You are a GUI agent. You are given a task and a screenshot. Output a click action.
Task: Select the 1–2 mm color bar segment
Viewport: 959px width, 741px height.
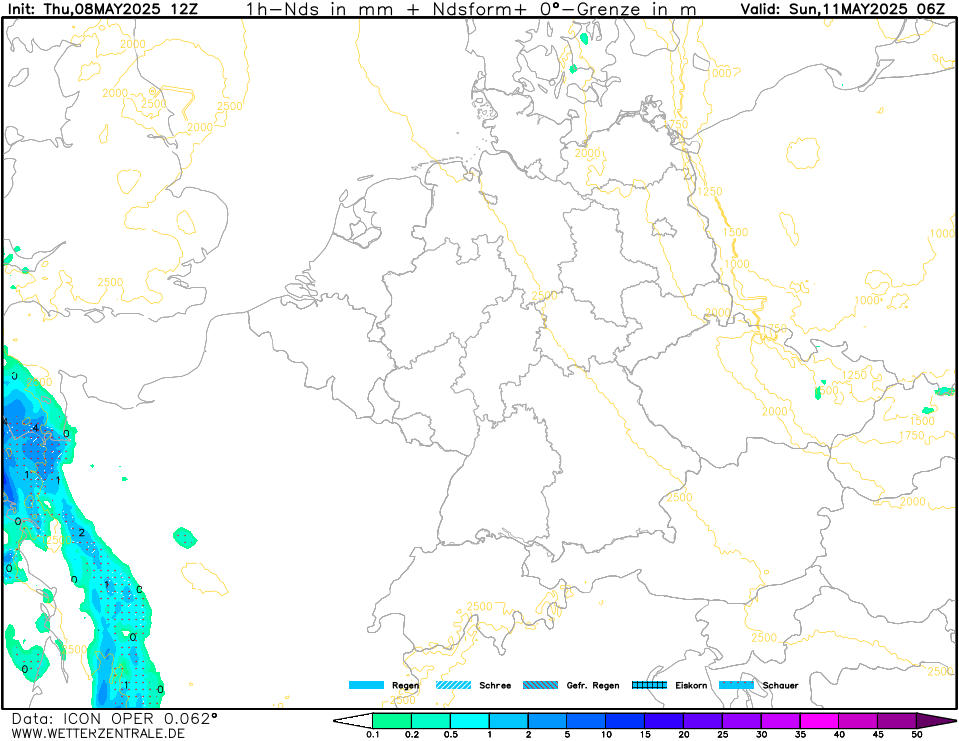pos(509,721)
